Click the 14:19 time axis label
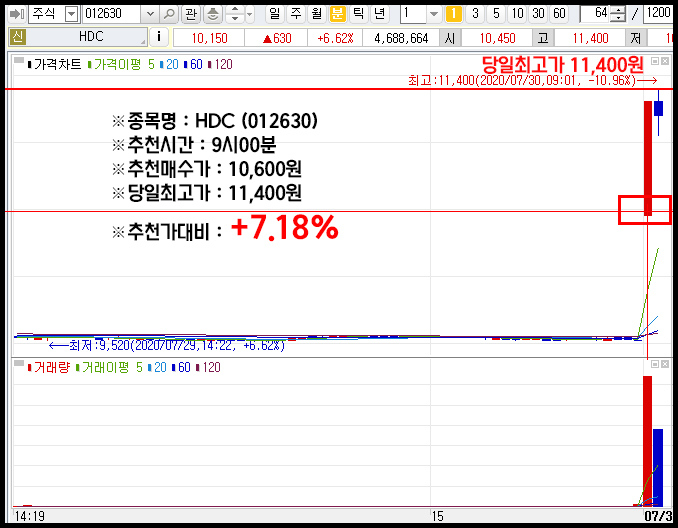 pyautogui.click(x=29, y=516)
